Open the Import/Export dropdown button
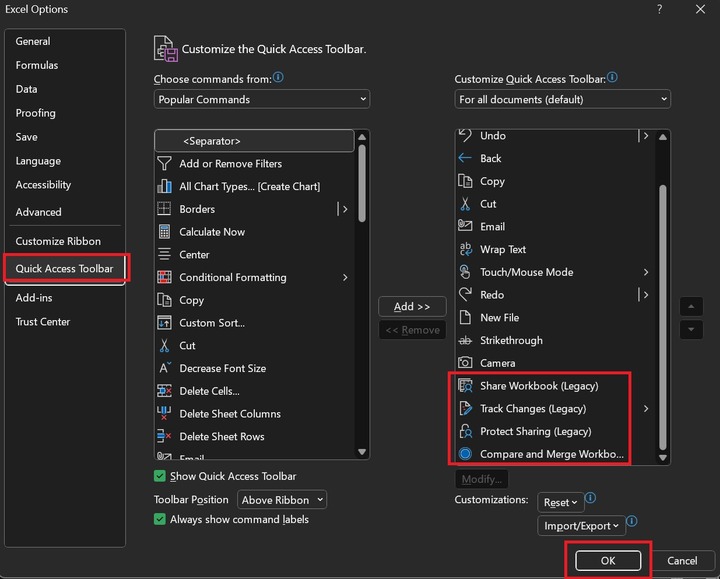 click(x=581, y=525)
